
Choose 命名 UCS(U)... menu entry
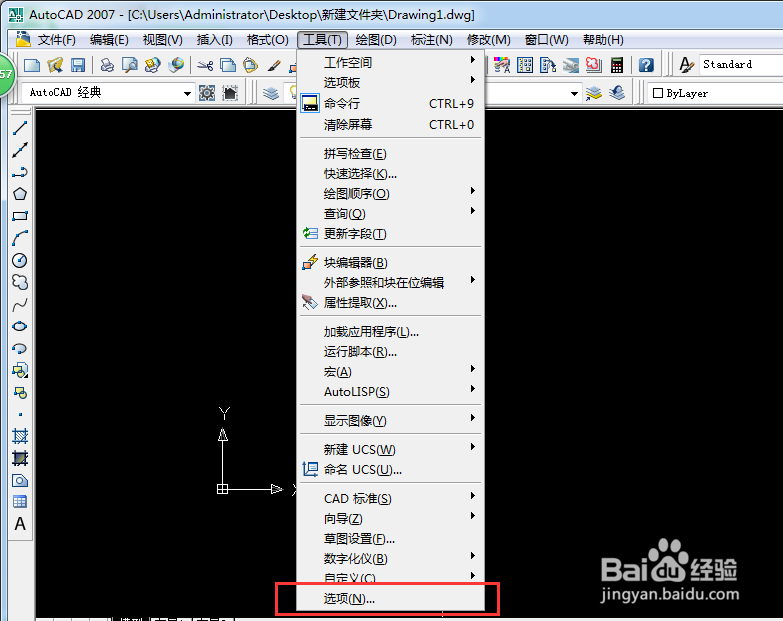click(390, 470)
